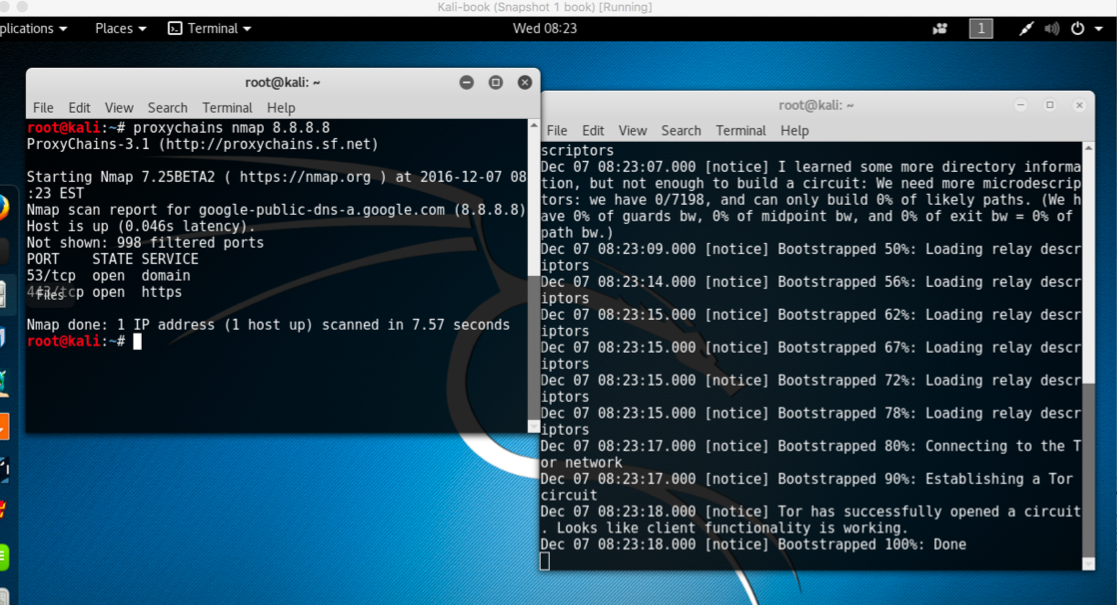Click 'Bootstrapped 100%: Done' line

tap(754, 544)
